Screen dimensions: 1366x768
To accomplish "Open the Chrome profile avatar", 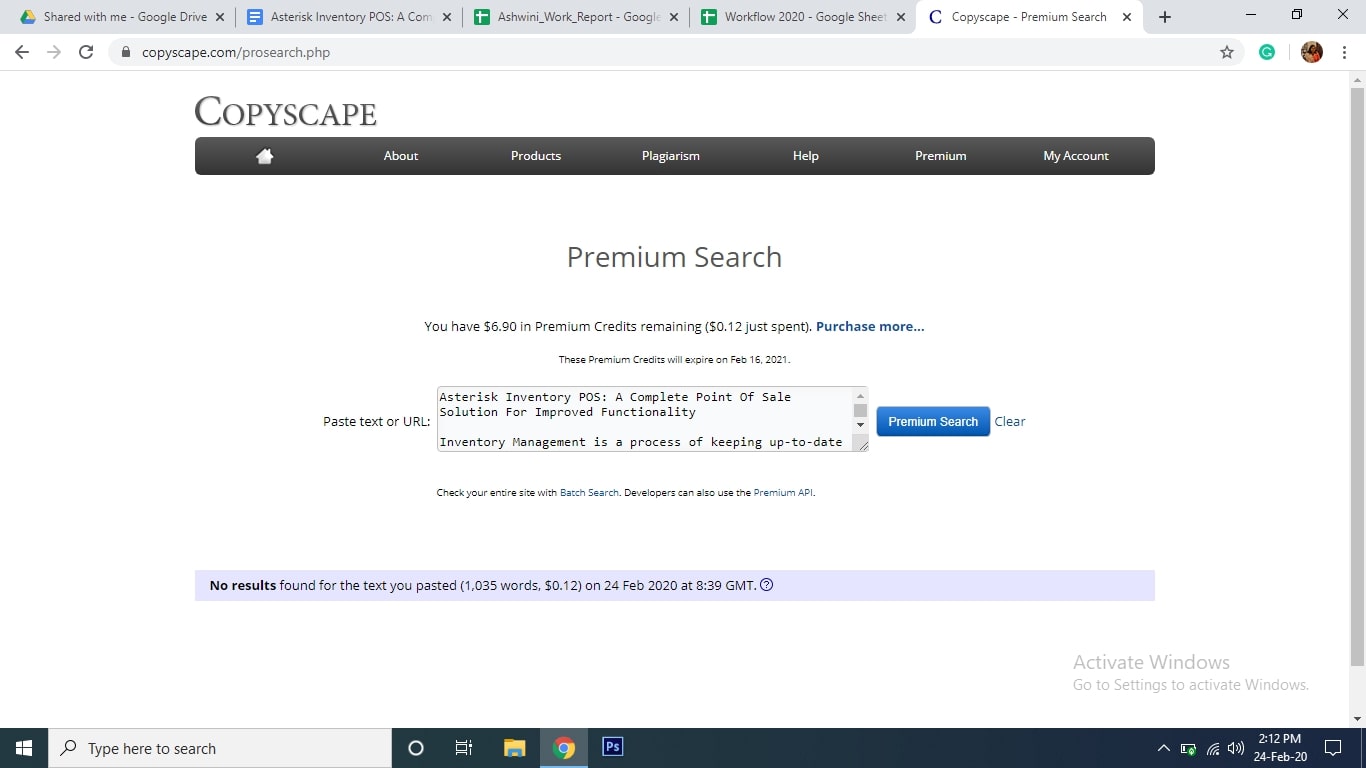I will pos(1312,52).
